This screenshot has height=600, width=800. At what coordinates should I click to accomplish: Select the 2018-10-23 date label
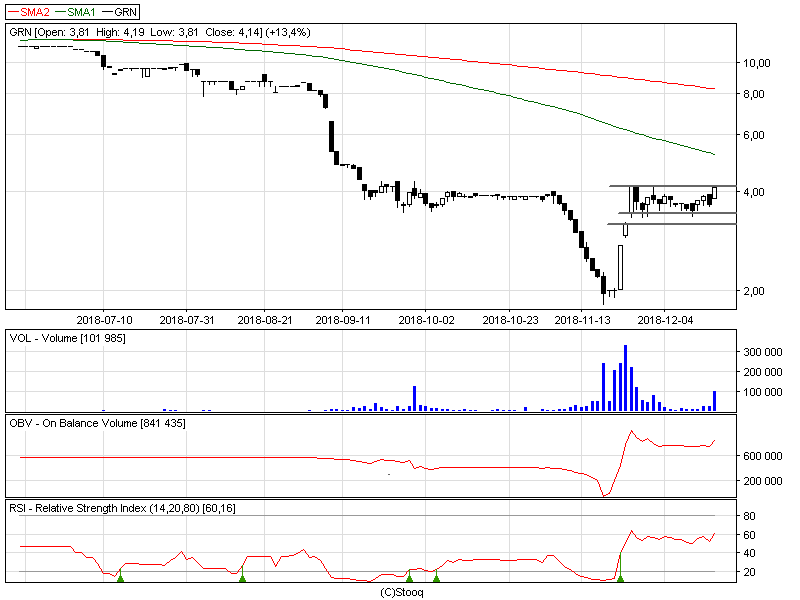coord(510,320)
